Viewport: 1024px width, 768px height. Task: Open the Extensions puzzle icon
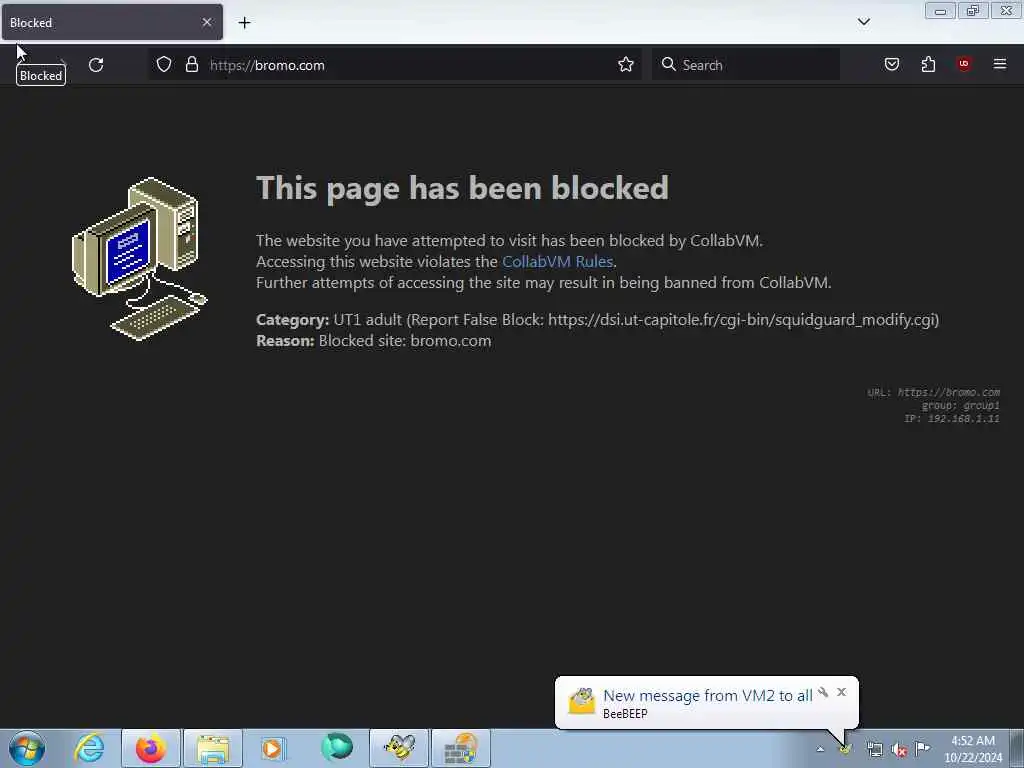point(928,64)
